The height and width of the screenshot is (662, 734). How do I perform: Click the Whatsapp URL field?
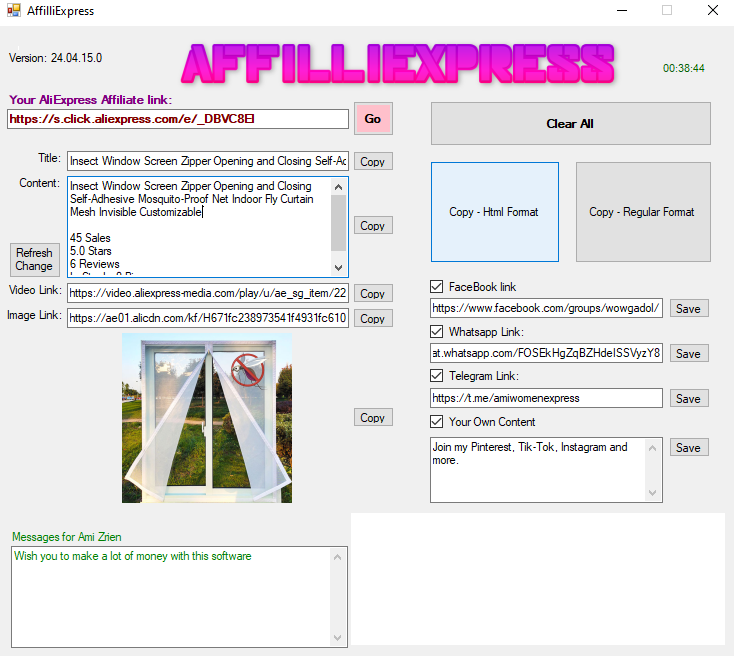[546, 353]
